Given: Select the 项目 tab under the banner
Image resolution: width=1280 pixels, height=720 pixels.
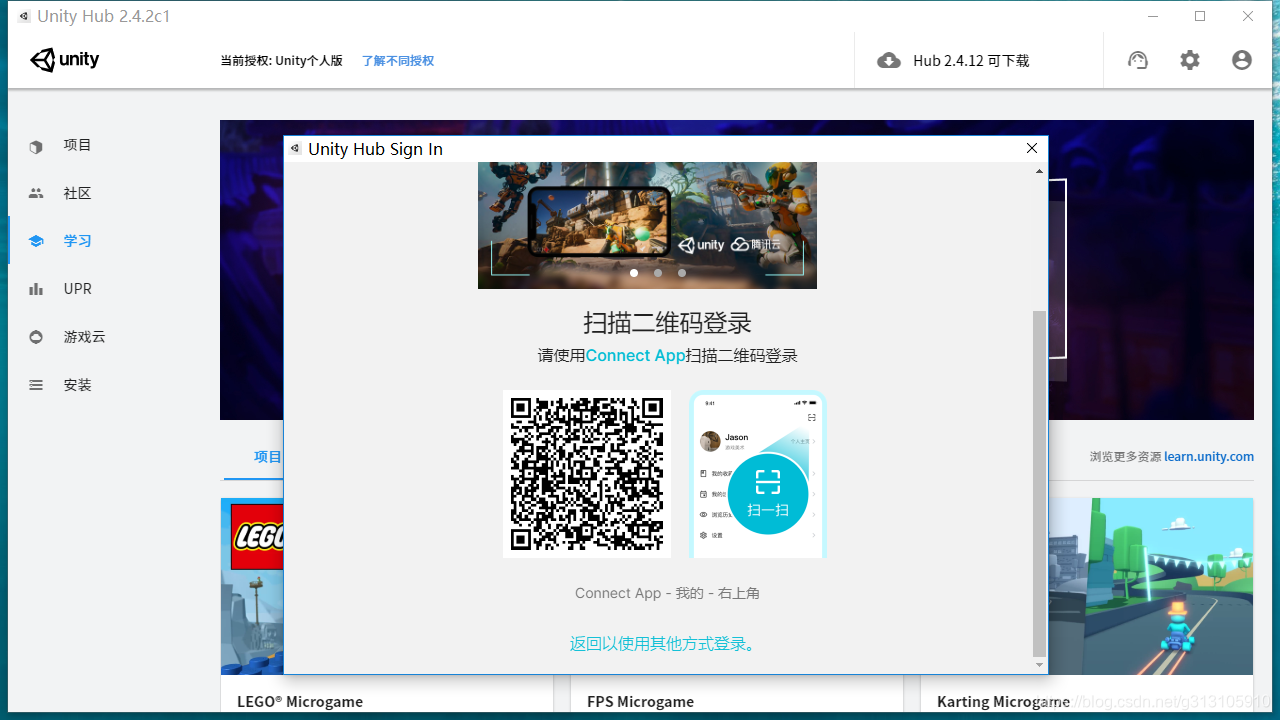Looking at the screenshot, I should click(x=268, y=457).
